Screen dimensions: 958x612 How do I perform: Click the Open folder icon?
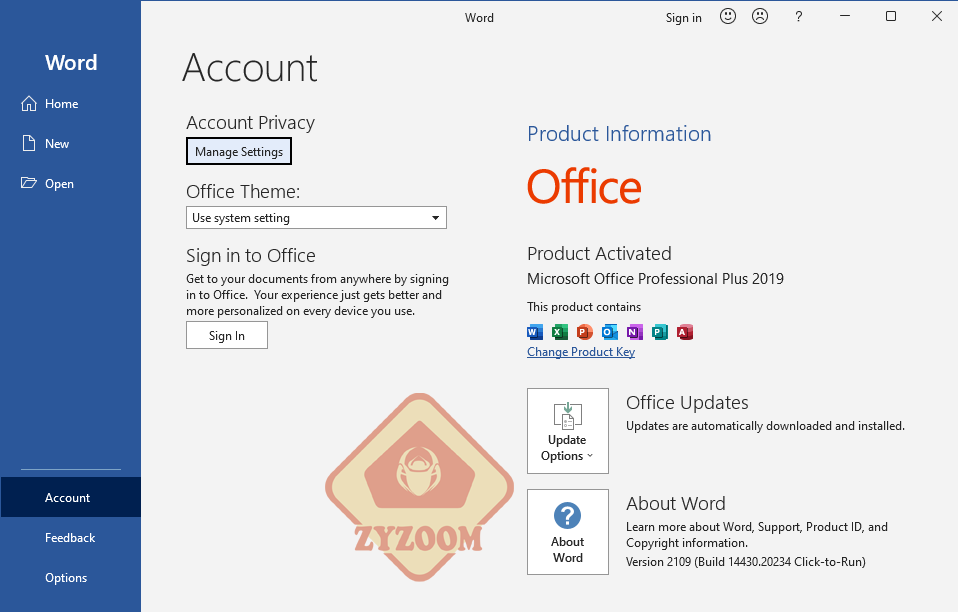29,183
